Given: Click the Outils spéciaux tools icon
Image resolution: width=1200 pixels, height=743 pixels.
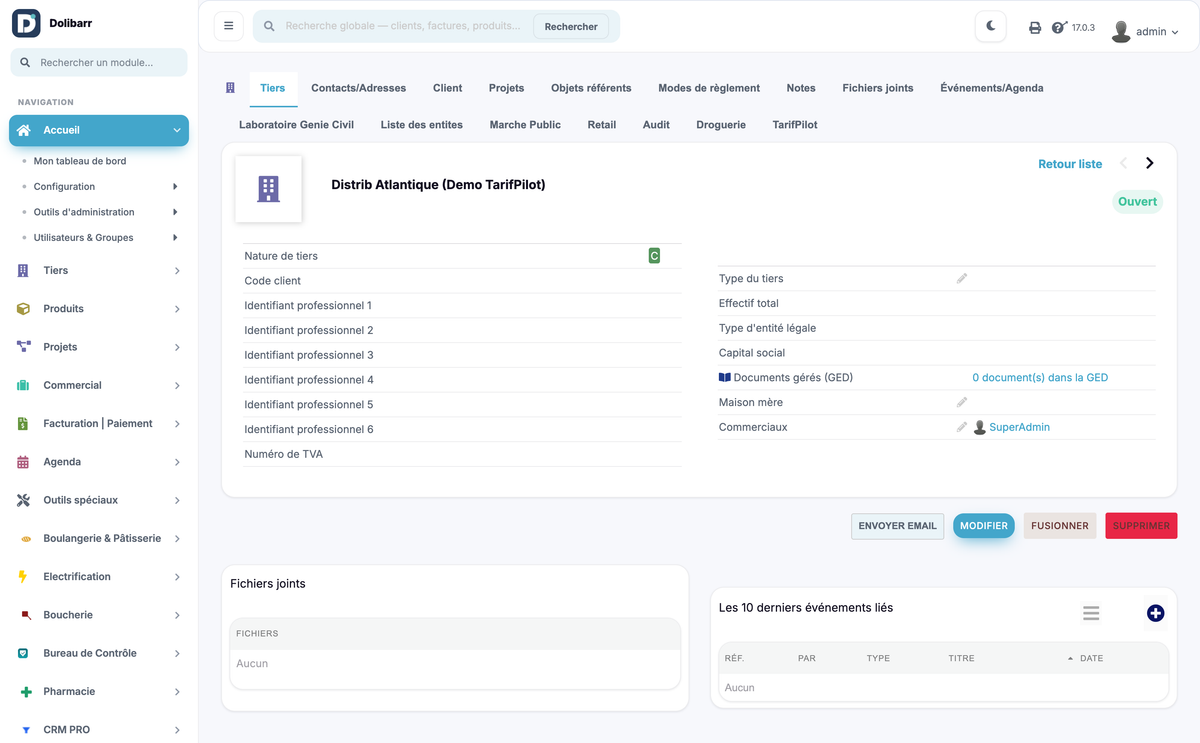Looking at the screenshot, I should pyautogui.click(x=23, y=500).
